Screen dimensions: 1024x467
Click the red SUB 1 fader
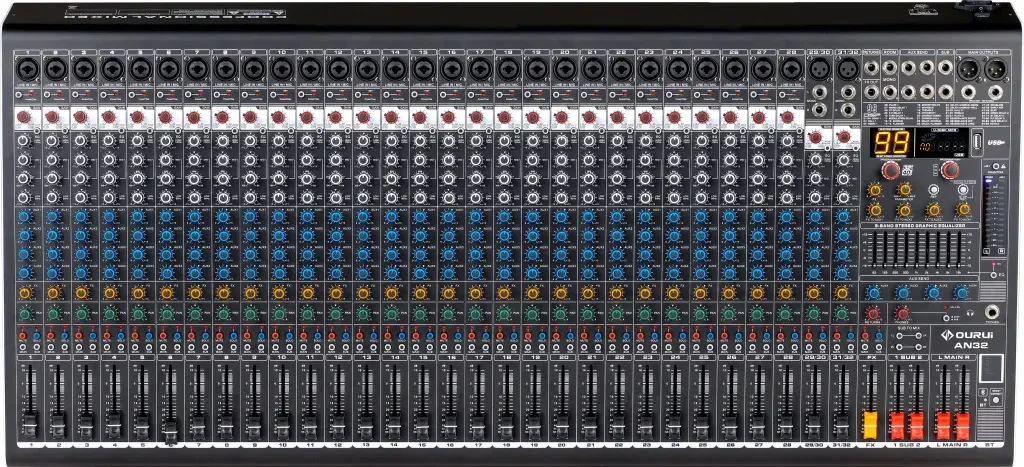898,425
